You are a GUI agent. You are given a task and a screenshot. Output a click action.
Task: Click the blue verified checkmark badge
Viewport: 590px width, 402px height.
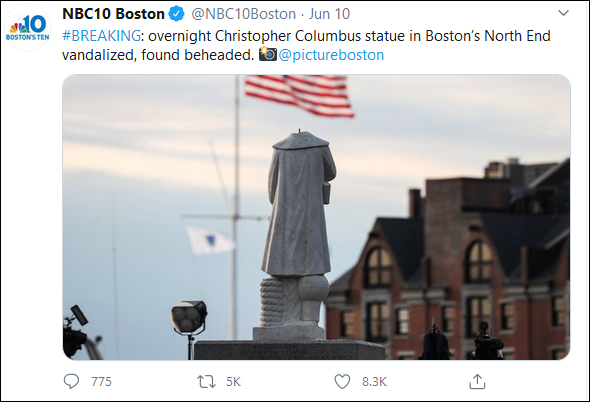176,14
